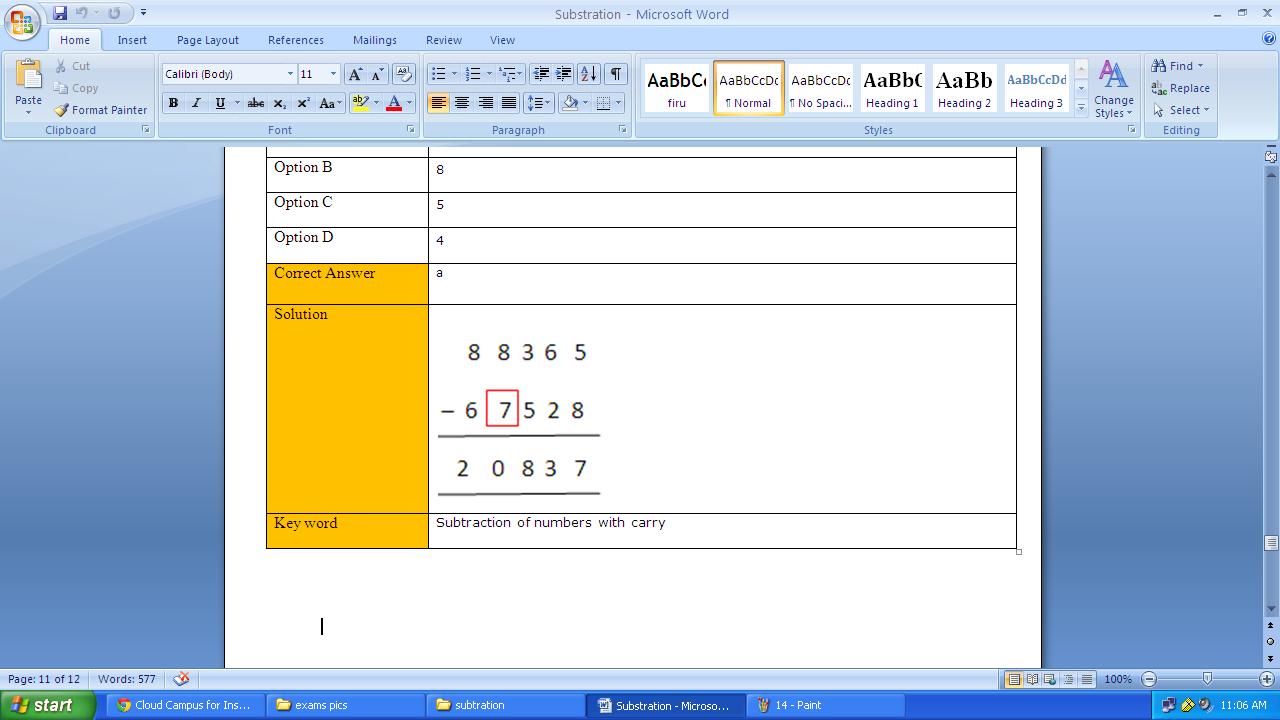1280x720 pixels.
Task: Click the vertical scrollbar thumb
Action: [1271, 543]
